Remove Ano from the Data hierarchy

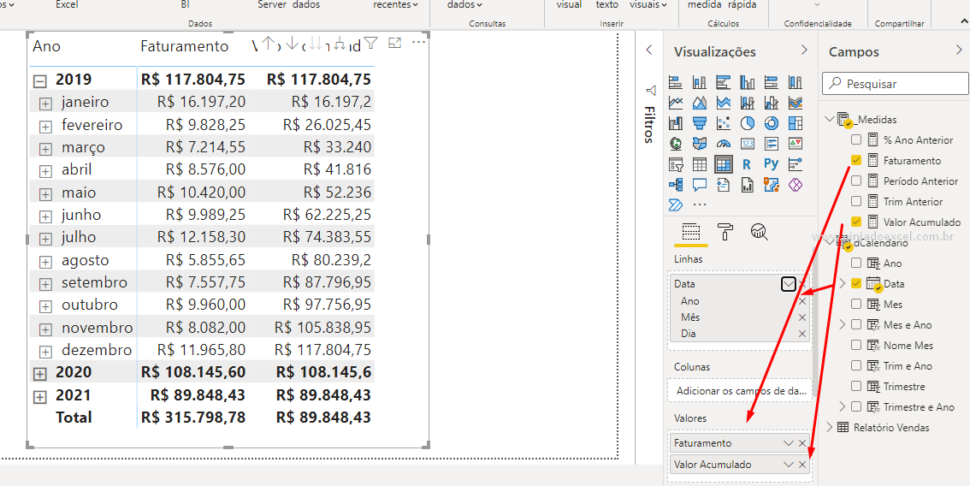802,301
